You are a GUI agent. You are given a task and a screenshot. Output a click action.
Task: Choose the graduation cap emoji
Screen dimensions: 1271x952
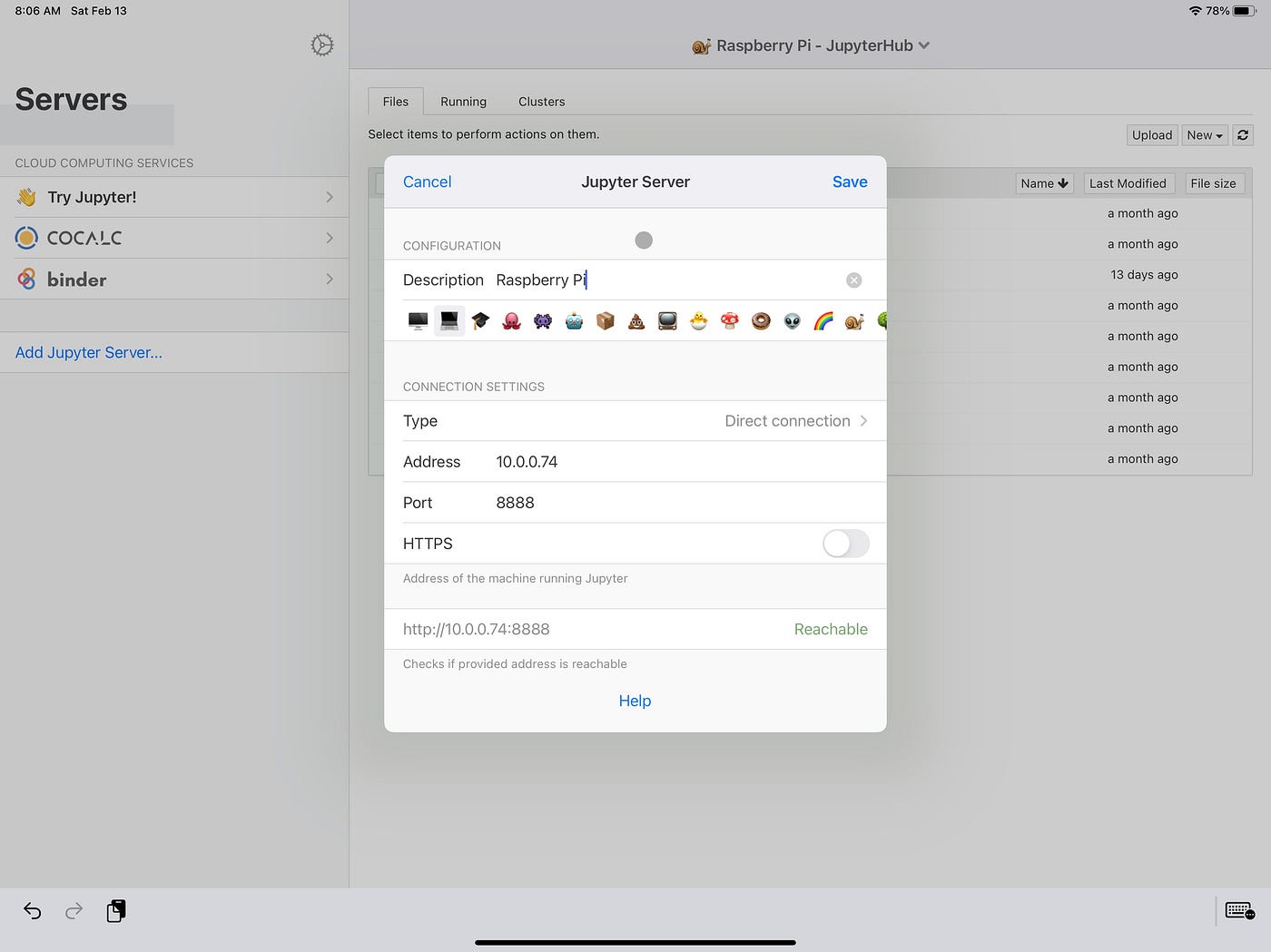click(480, 320)
